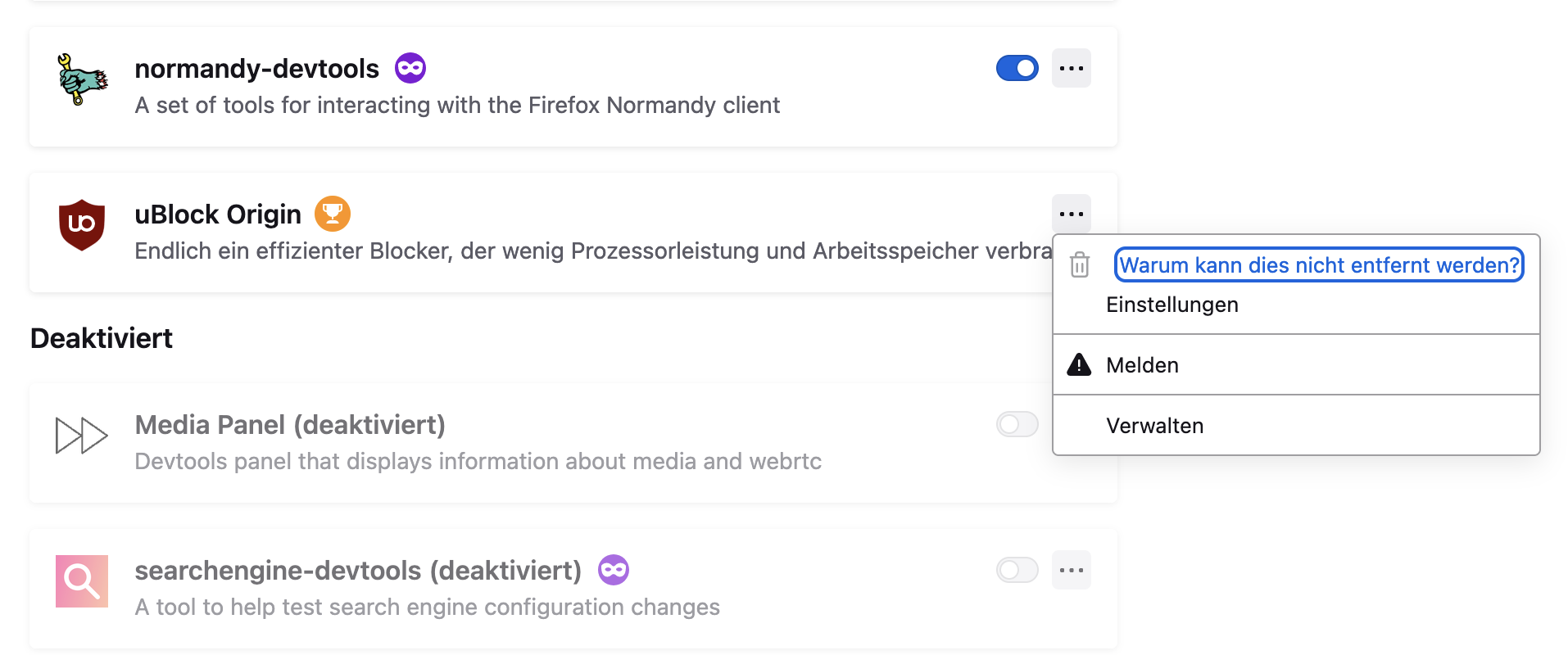Click the uBlock Origin extension title
The height and width of the screenshot is (655, 1568).
[x=218, y=214]
